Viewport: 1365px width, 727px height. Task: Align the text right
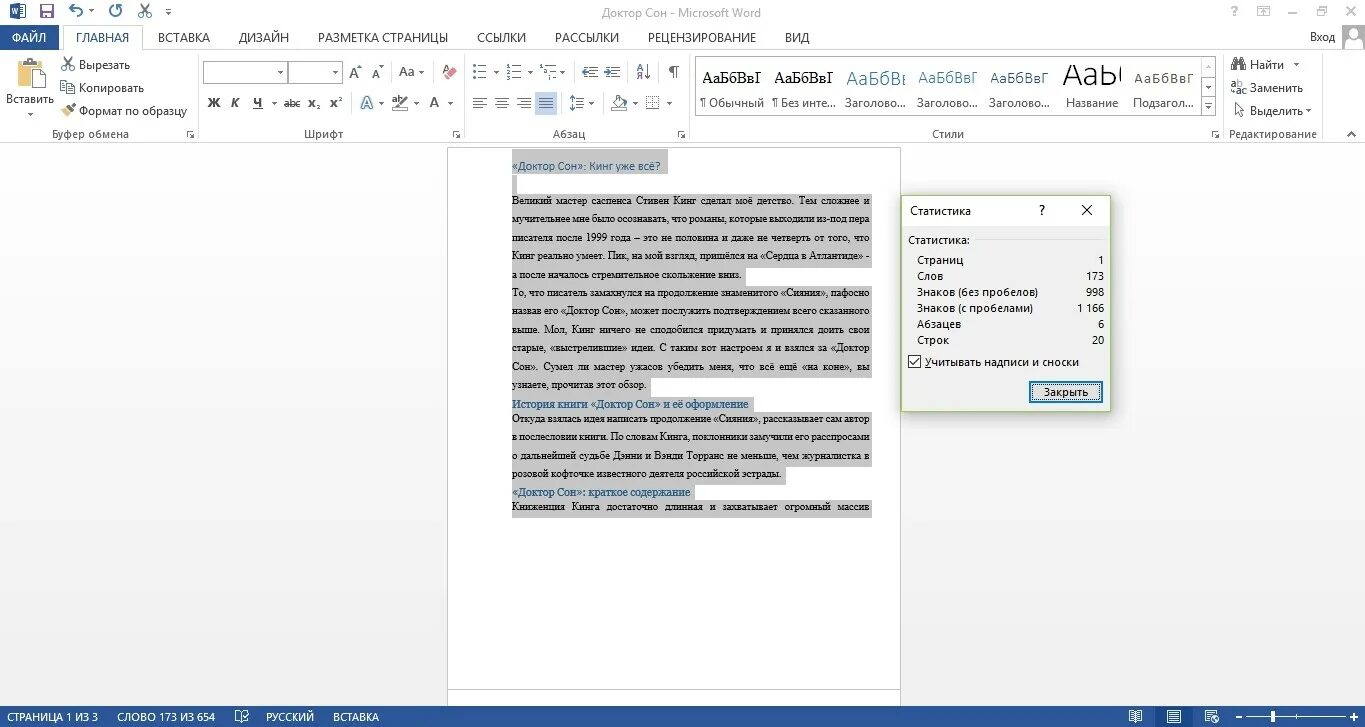[524, 103]
